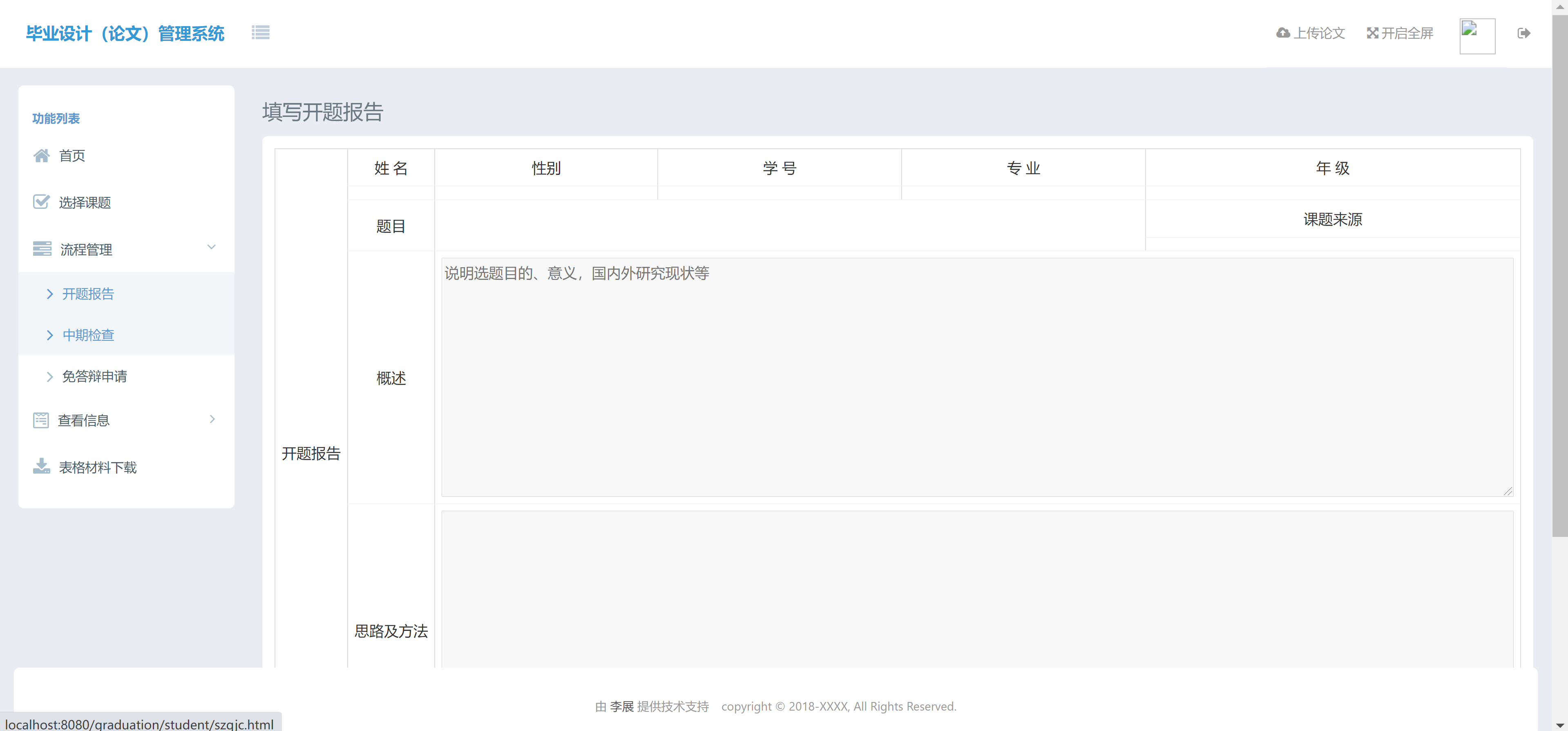Open the 中期检查 submenu item
1568x731 pixels.
88,335
